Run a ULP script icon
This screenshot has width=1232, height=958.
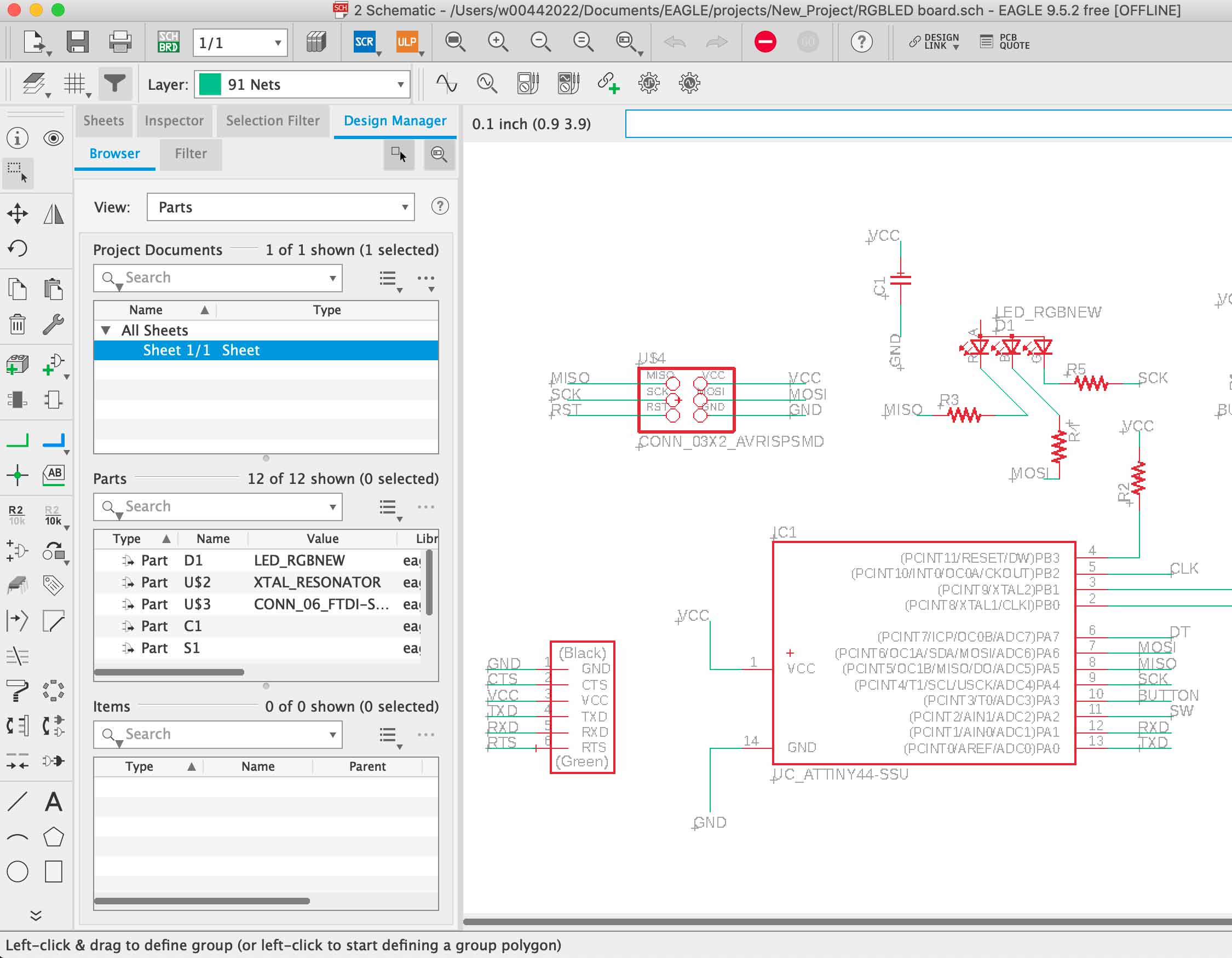pos(407,42)
